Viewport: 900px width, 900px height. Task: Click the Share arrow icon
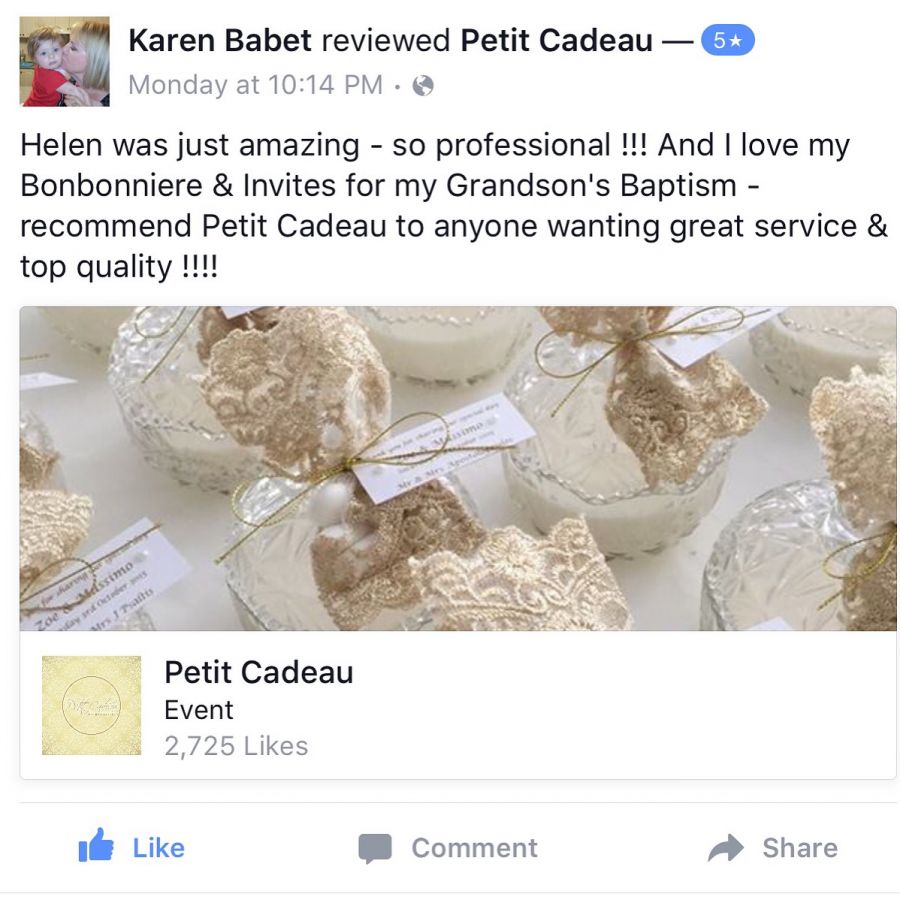pos(726,848)
